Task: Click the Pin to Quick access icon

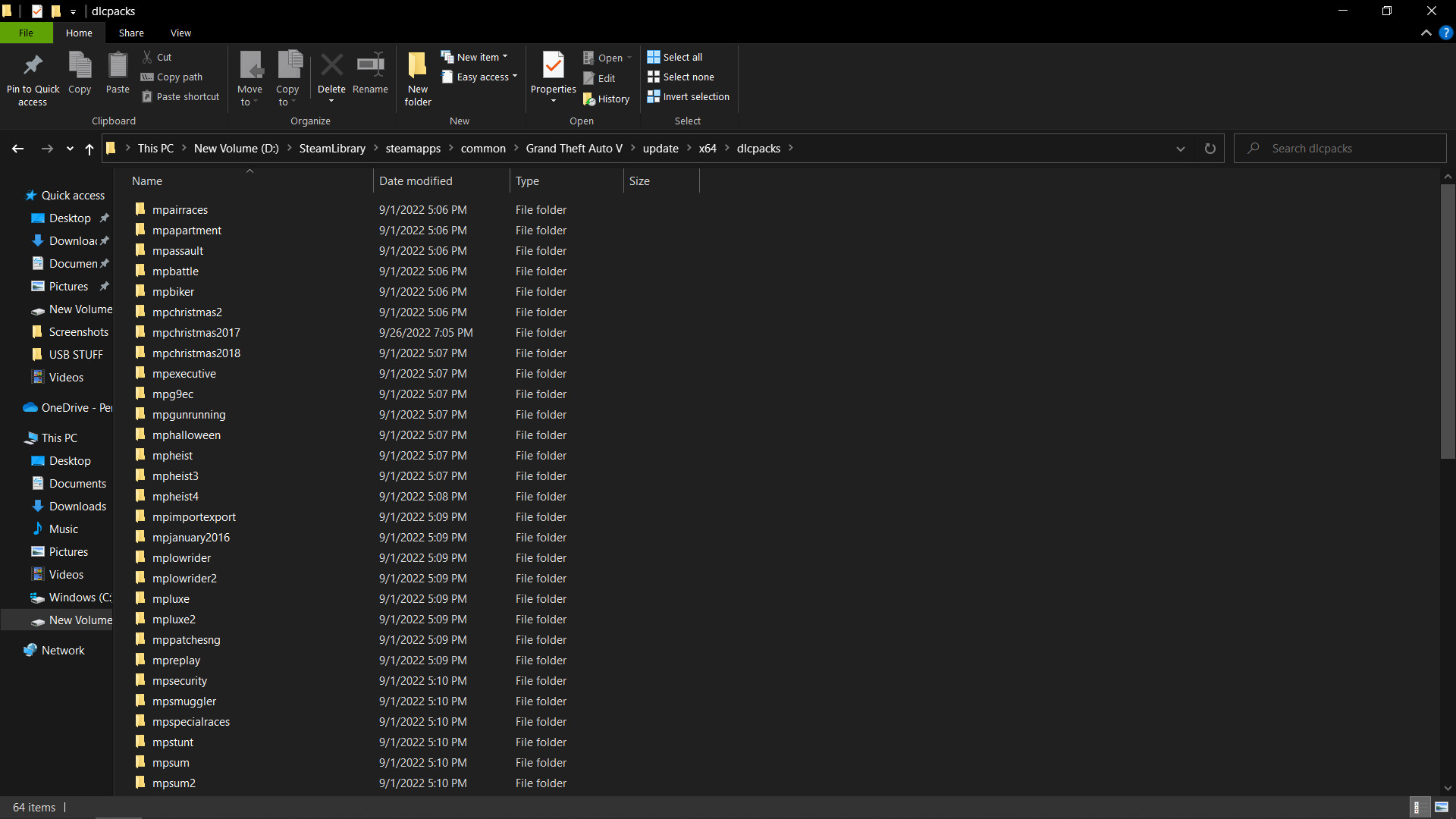Action: (x=33, y=67)
